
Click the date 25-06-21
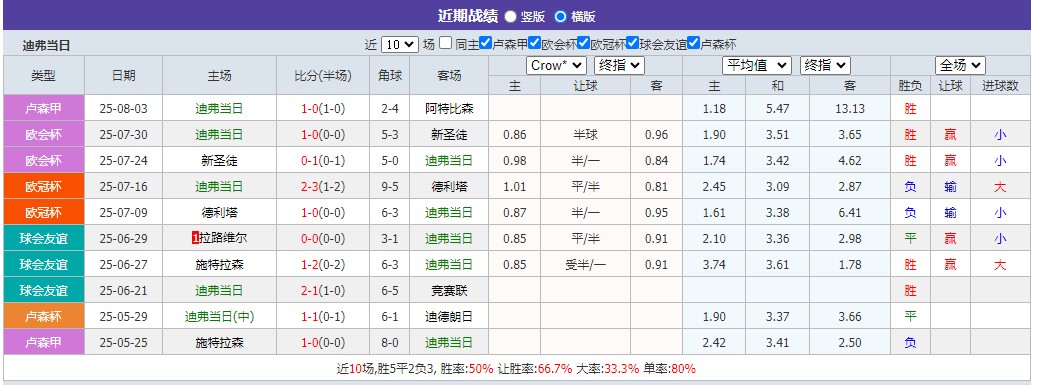[124, 290]
